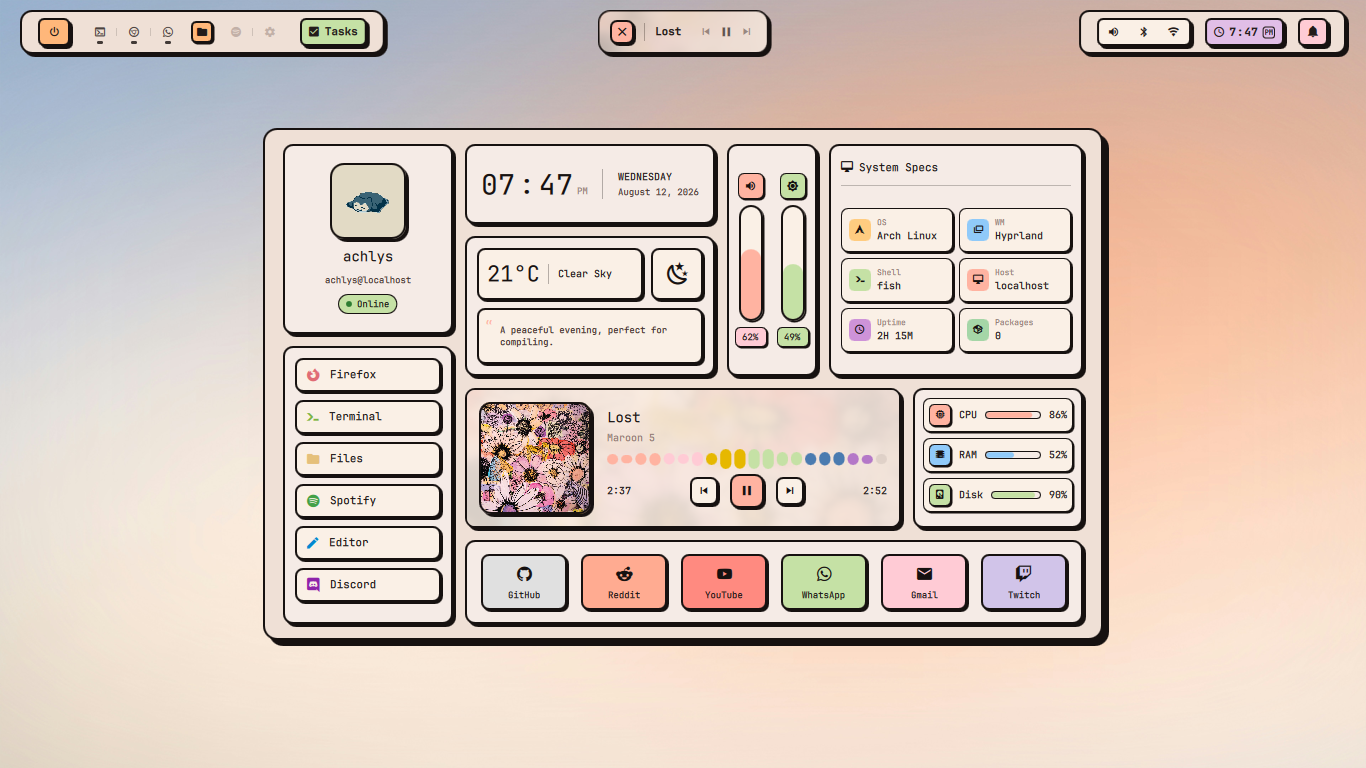Open the Gmail shortcut tile
Screen dimensions: 1366x768
click(924, 582)
